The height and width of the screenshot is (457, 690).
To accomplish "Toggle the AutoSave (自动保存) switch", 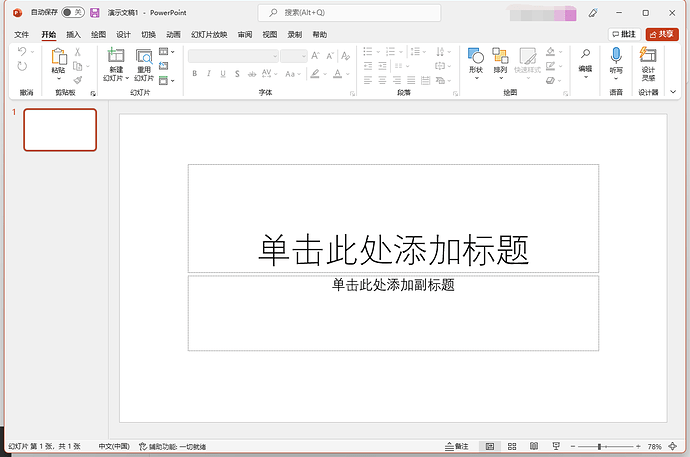I will [72, 13].
